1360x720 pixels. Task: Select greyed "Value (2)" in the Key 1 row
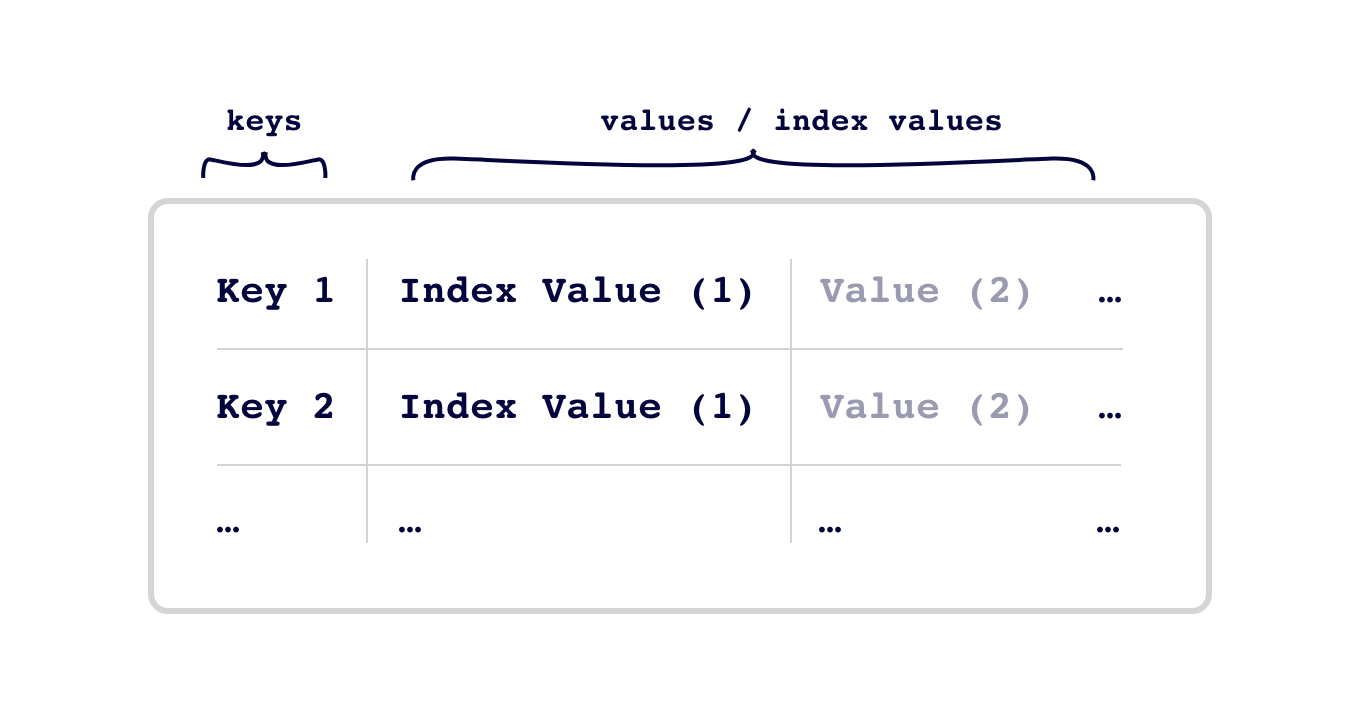click(x=926, y=291)
